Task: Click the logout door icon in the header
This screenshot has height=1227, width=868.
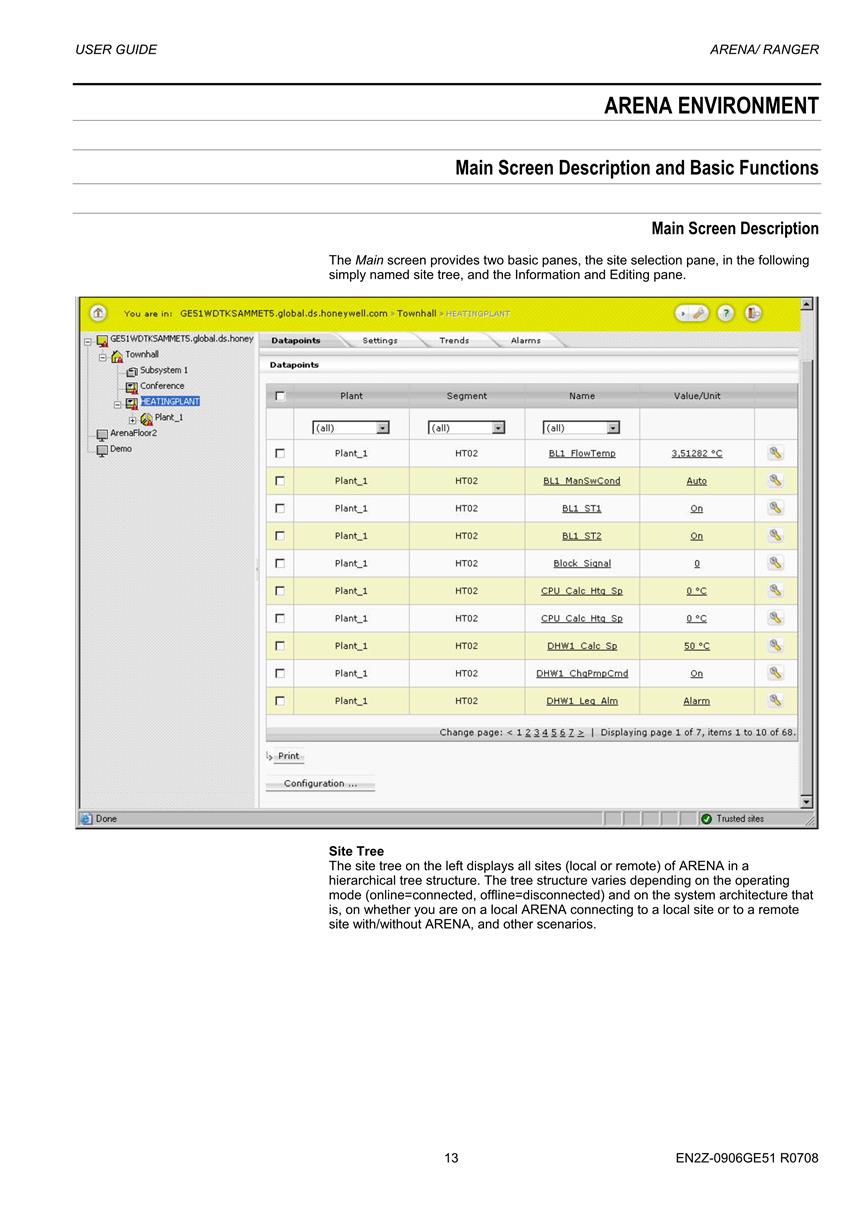Action: pos(753,313)
